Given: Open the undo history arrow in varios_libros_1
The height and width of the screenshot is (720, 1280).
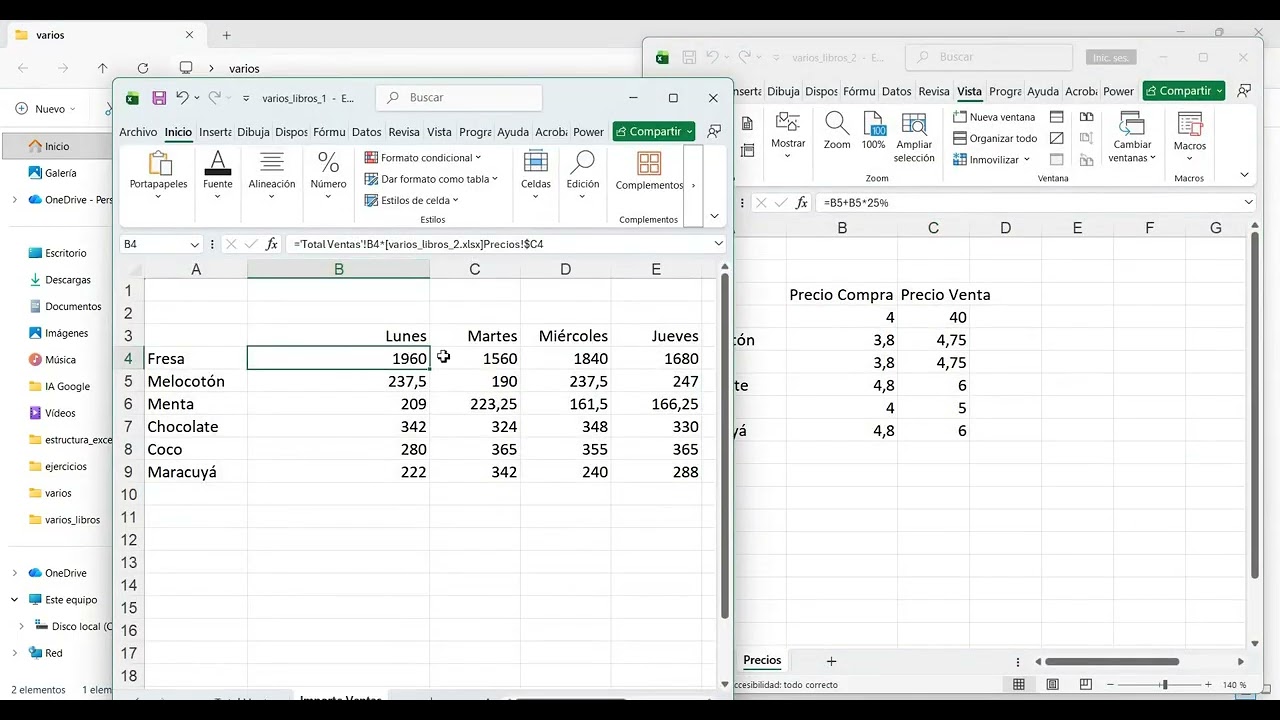Looking at the screenshot, I should point(197,98).
